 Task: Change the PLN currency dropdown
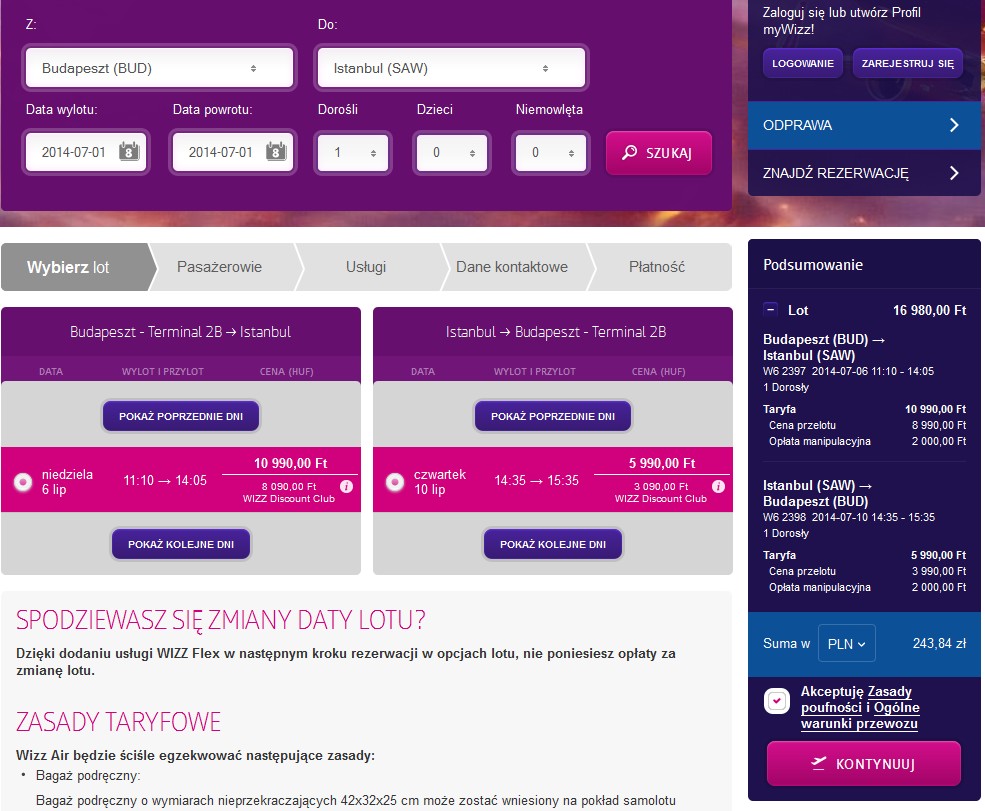[x=846, y=643]
